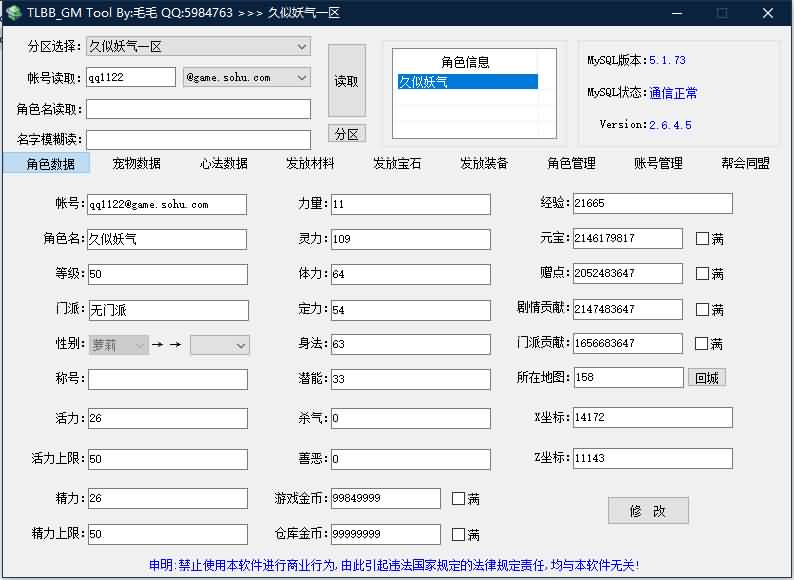Screen dimensions: 794x580
Task: Select 久似妖气 in the 角色信息 list
Action: point(468,82)
